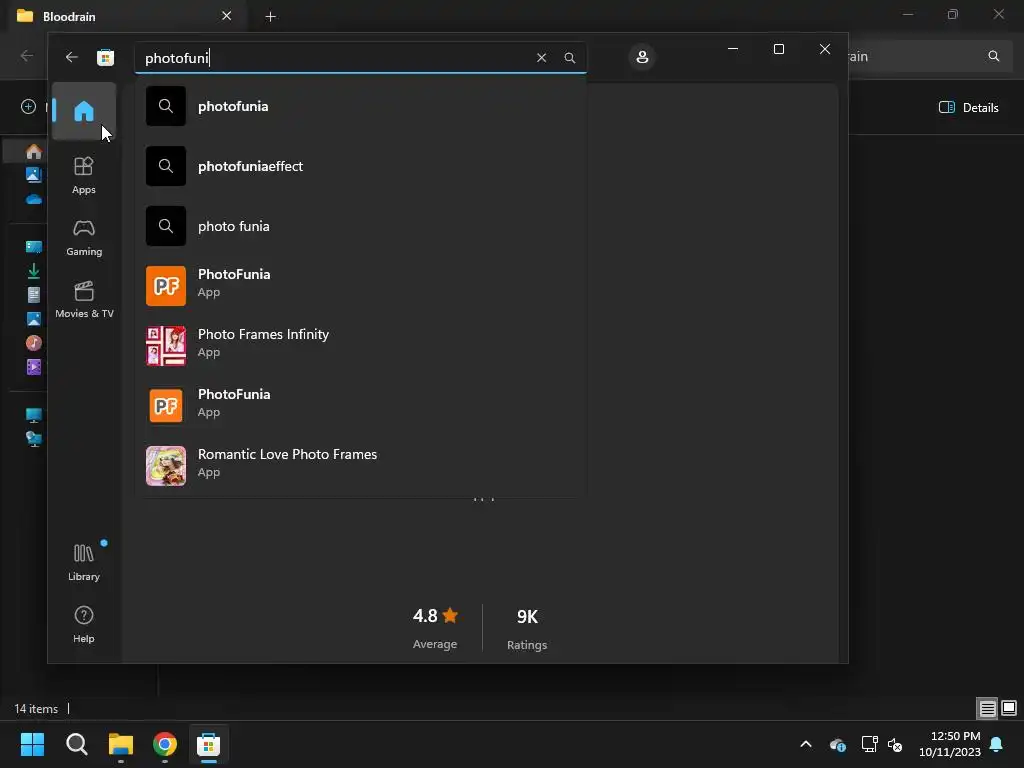Open network status tray icon
Viewport: 1024px width, 768px height.
click(869, 744)
